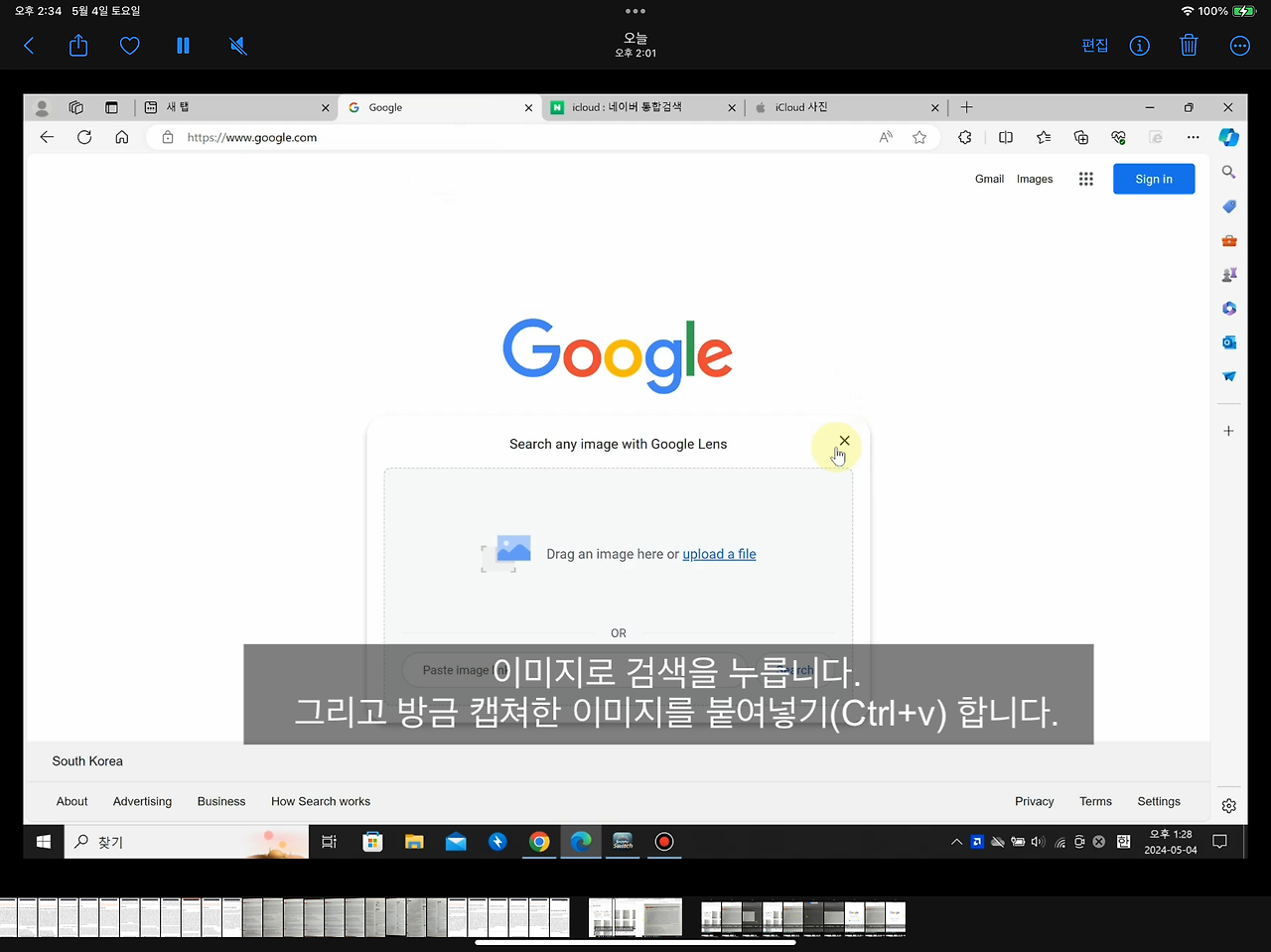Open the share sheet icon

pos(78,45)
